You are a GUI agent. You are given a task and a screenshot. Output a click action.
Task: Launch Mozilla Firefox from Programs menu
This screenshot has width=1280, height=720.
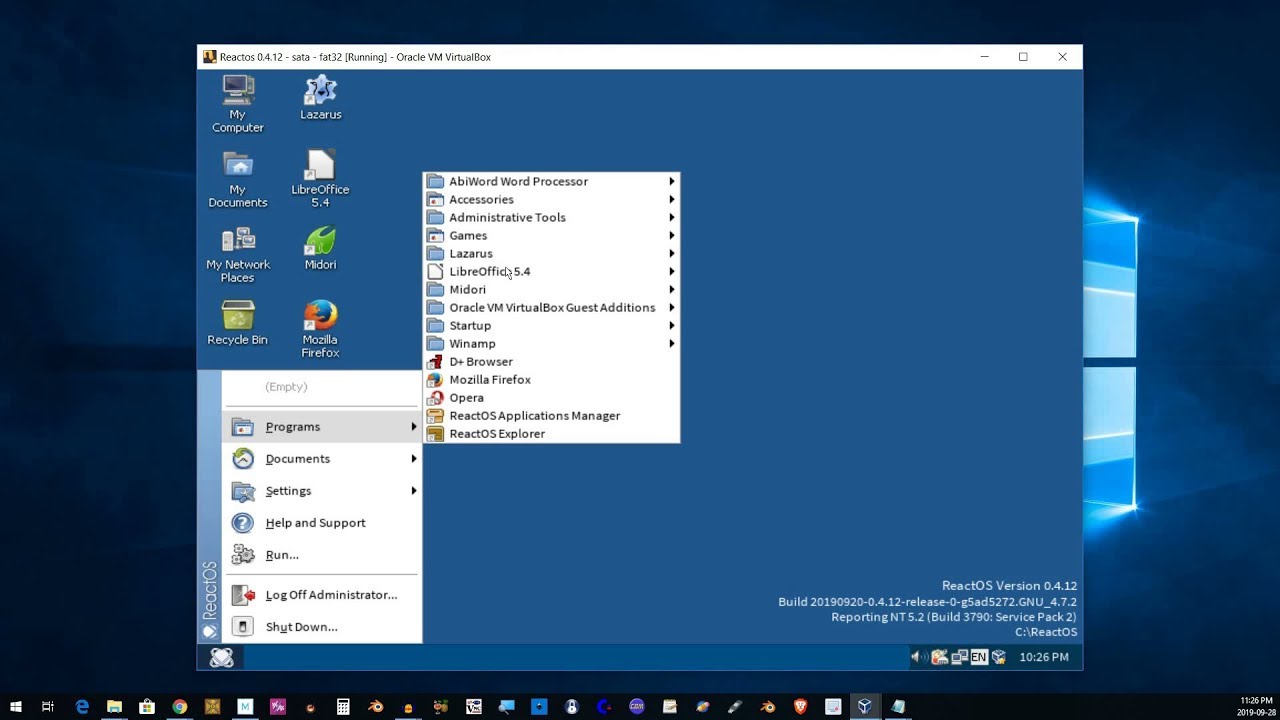(x=551, y=380)
